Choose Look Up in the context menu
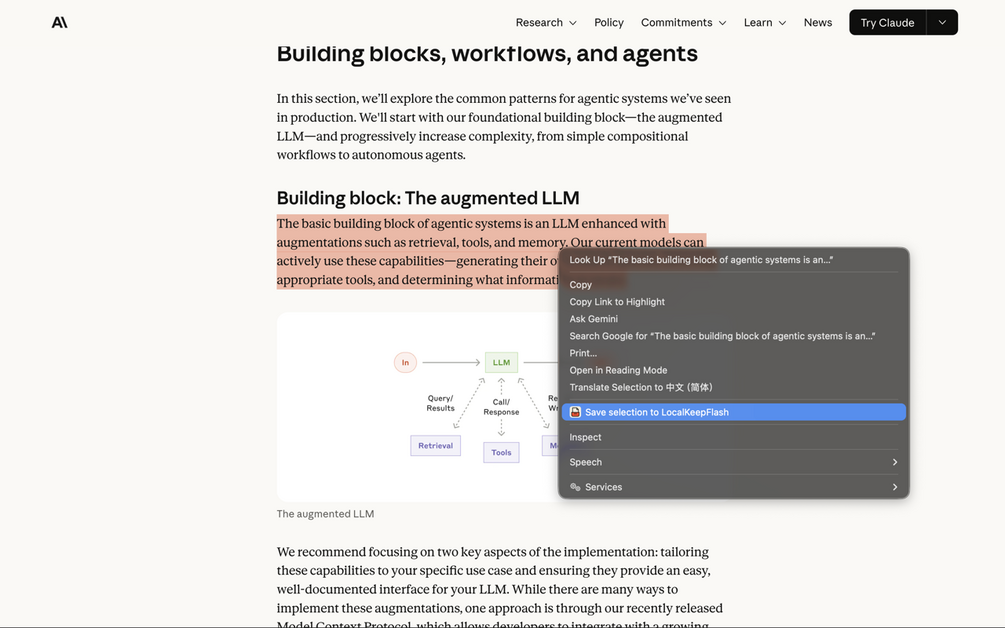Viewport: 1005px width, 628px height. (x=734, y=260)
